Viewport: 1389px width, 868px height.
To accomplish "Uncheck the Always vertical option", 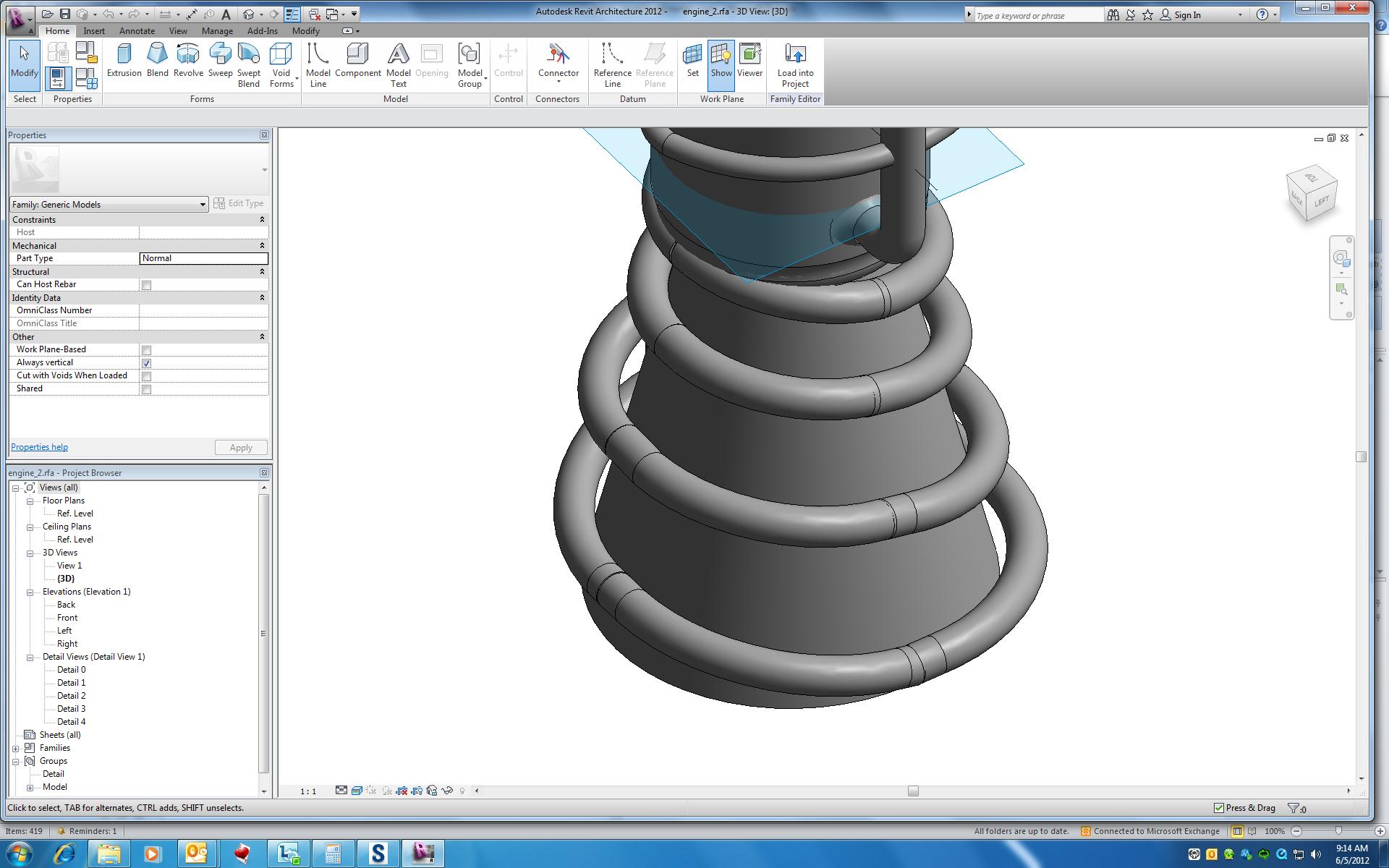I will [147, 363].
